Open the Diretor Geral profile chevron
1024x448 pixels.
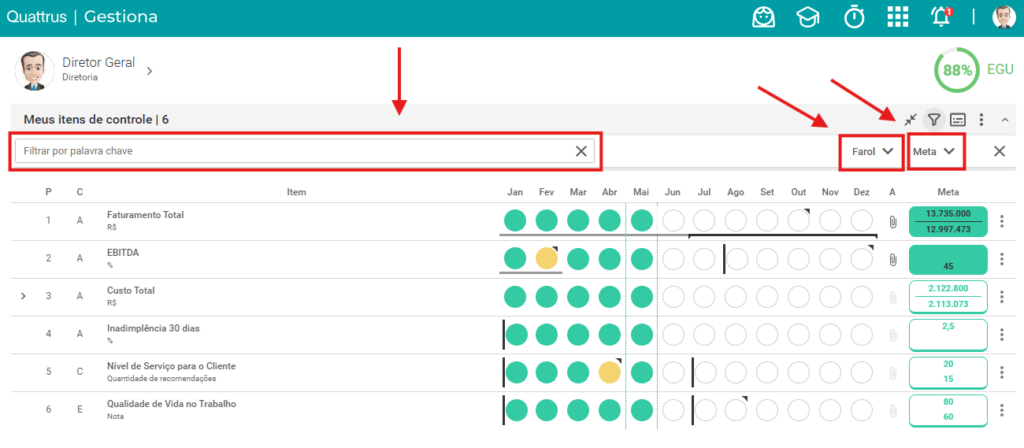[149, 71]
